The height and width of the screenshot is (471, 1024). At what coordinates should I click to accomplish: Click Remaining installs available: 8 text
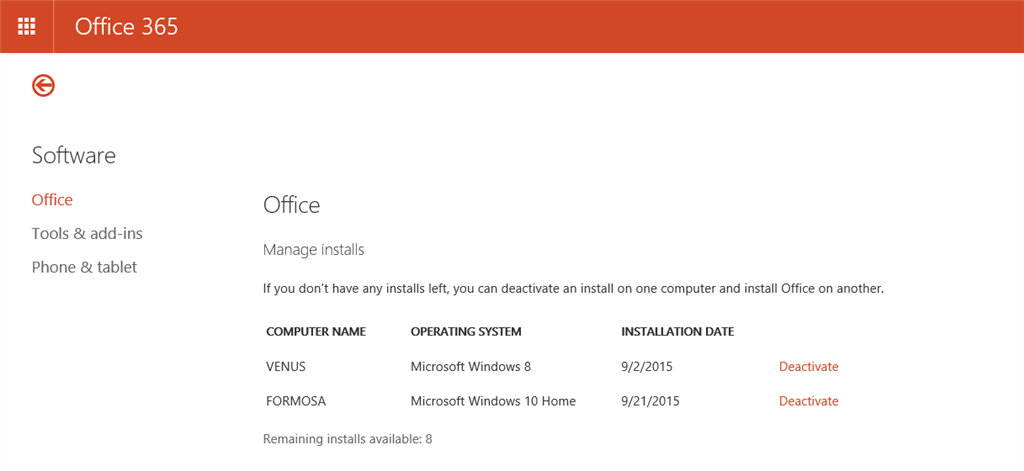347,439
